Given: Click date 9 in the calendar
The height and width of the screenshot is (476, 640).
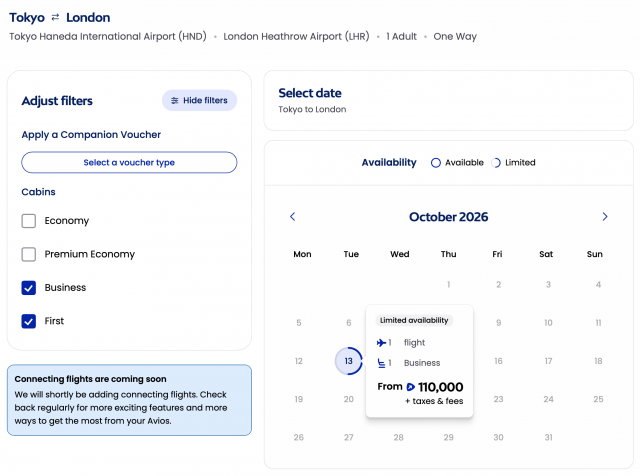Looking at the screenshot, I should click(x=498, y=323).
